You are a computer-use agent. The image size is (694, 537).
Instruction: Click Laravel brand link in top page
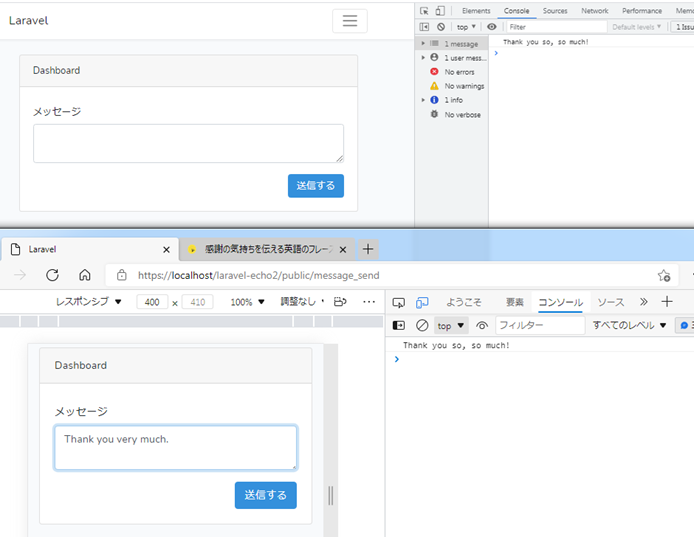[28, 21]
